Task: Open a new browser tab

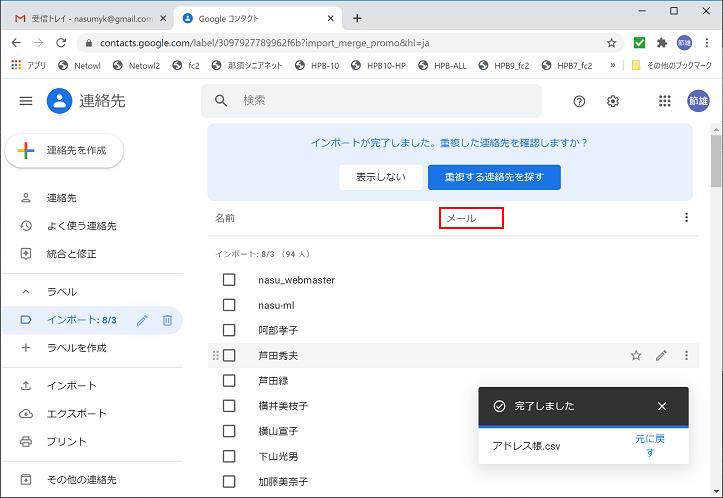Action: click(x=357, y=18)
